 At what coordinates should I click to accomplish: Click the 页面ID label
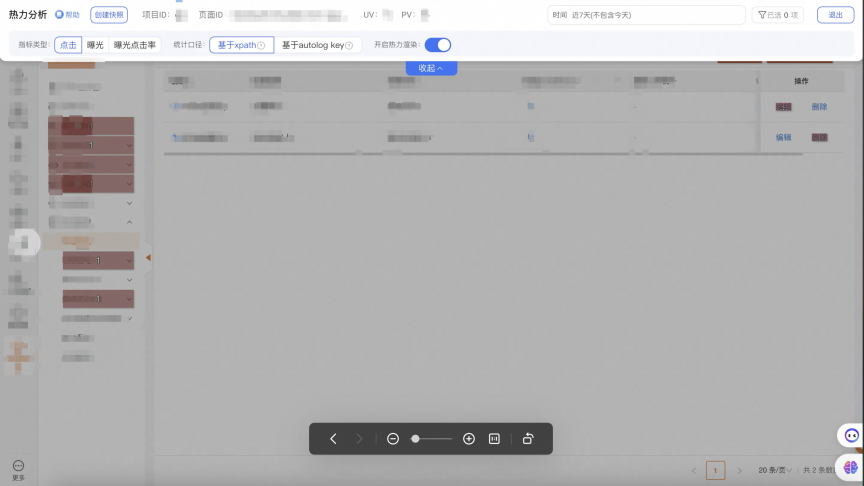pyautogui.click(x=211, y=15)
